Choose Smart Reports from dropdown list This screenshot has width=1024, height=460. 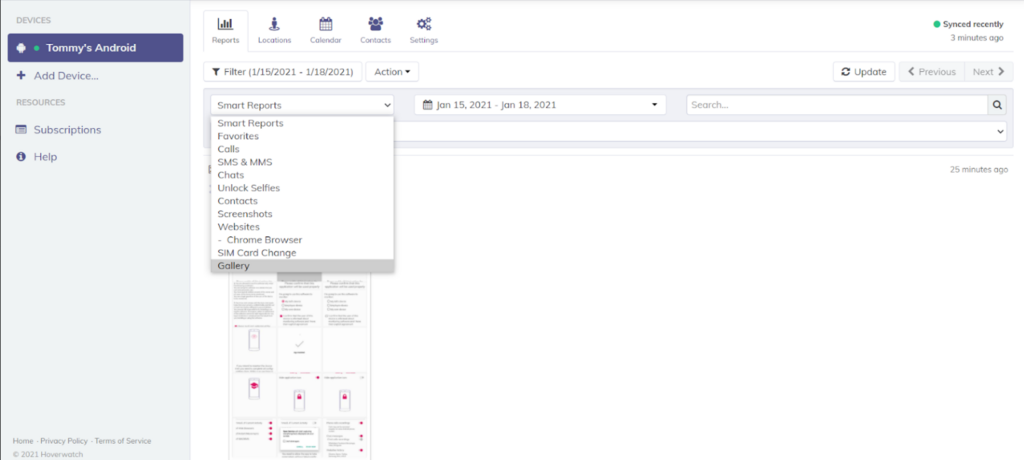point(302,123)
